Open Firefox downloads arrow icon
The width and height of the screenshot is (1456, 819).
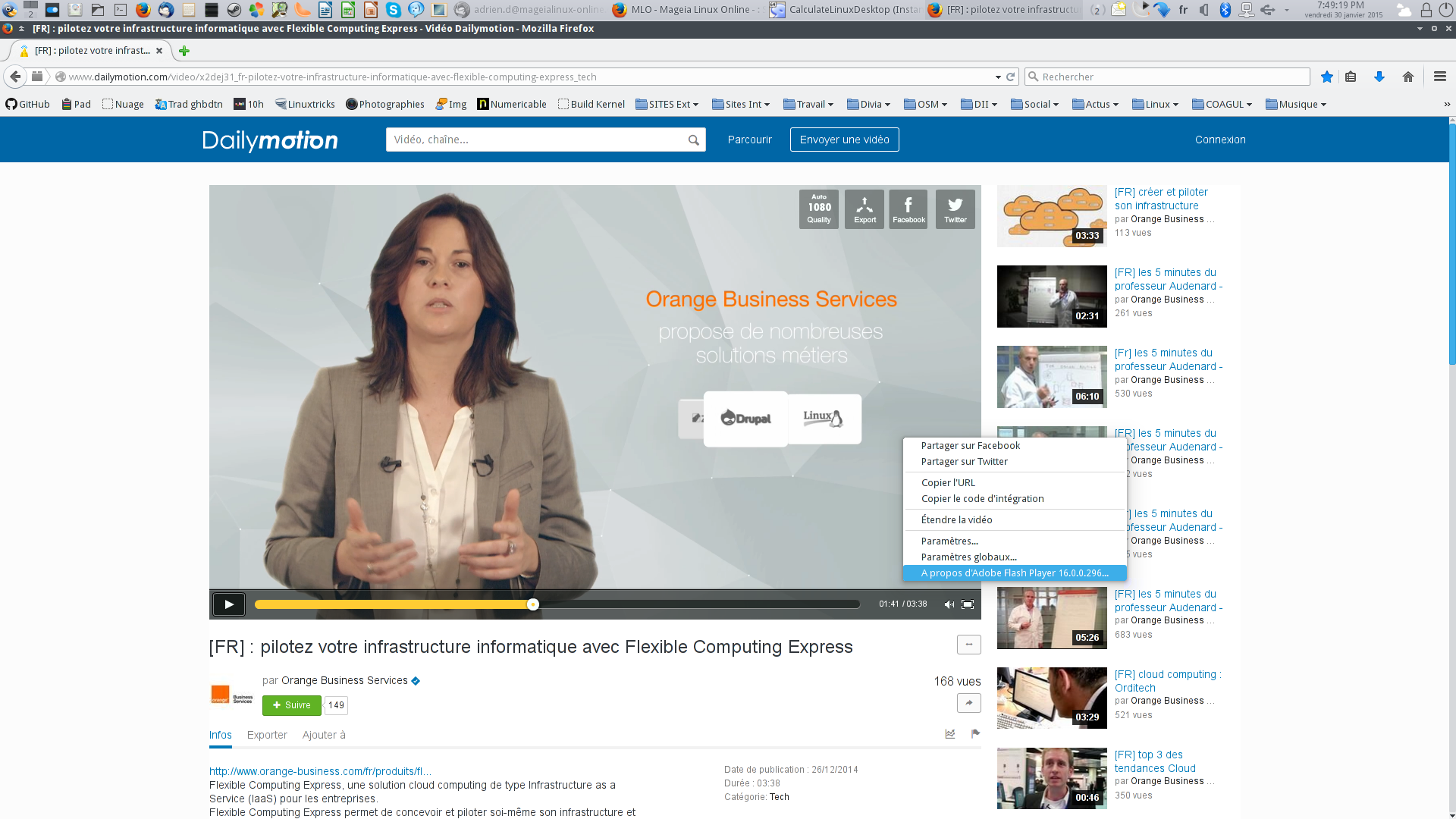1379,77
